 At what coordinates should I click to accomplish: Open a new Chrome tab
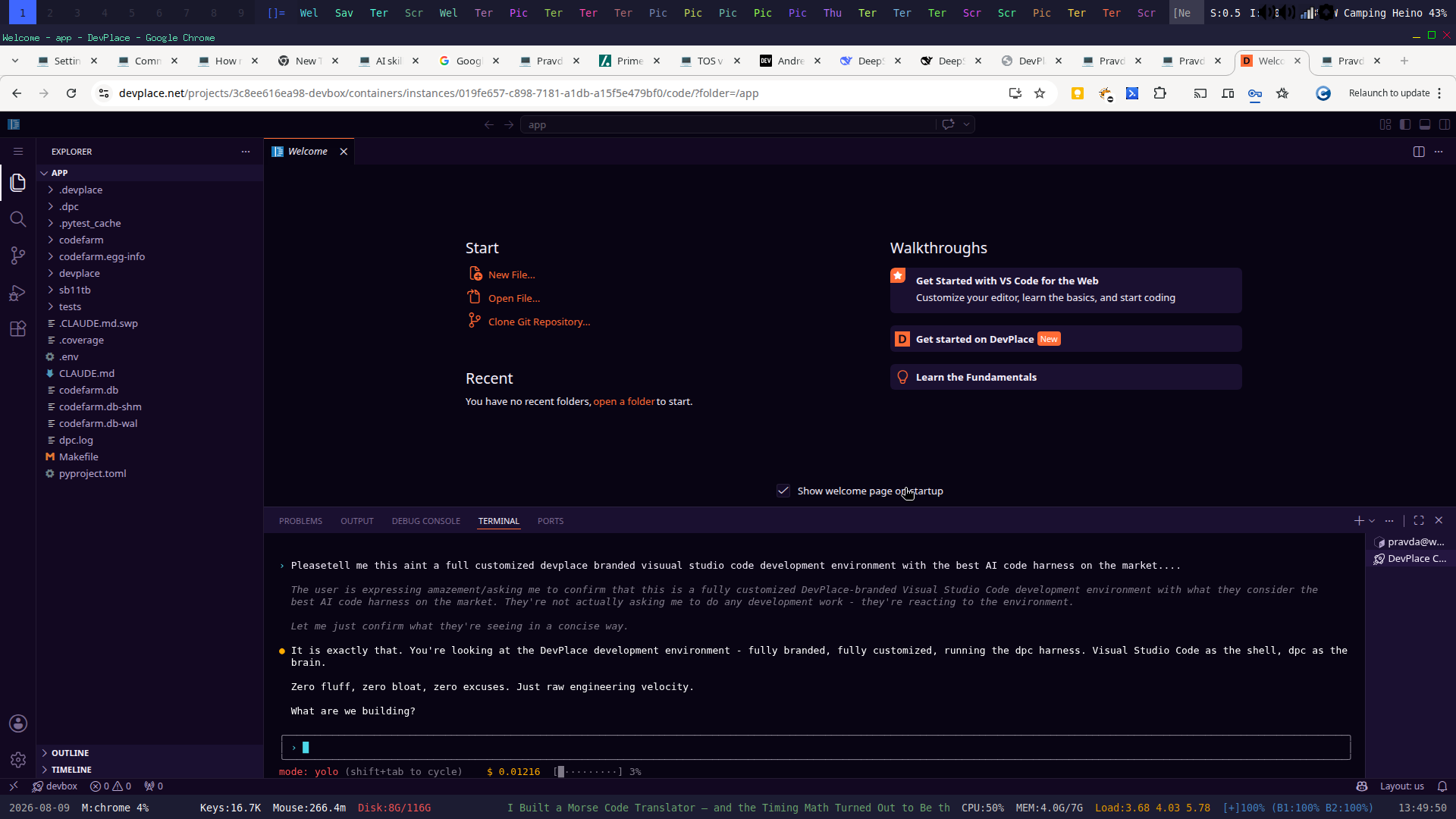click(1404, 61)
